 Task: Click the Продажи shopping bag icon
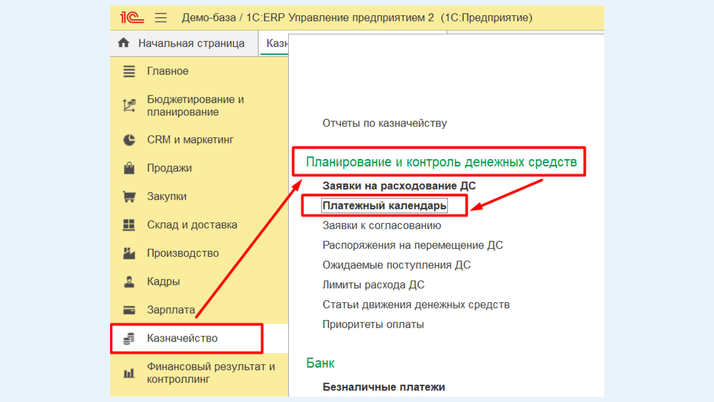(x=129, y=168)
